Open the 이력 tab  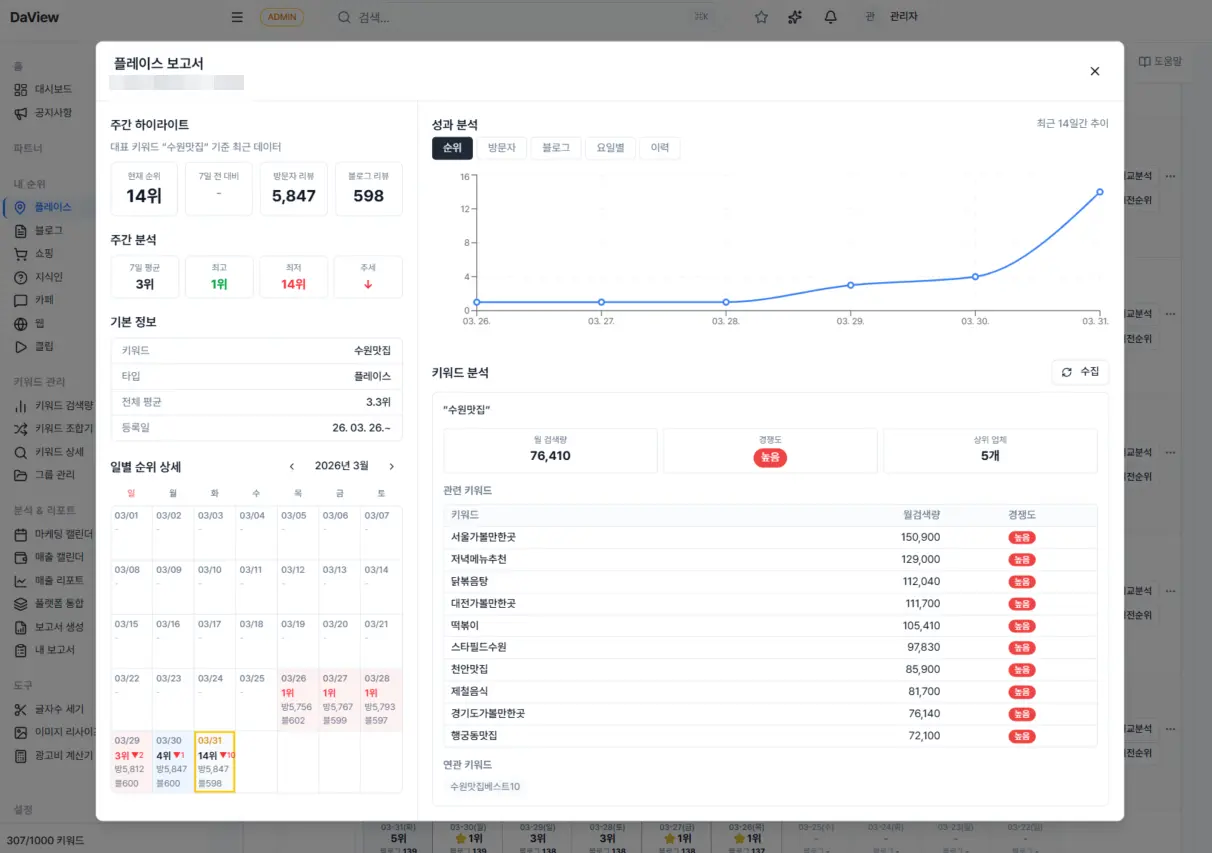click(x=659, y=148)
